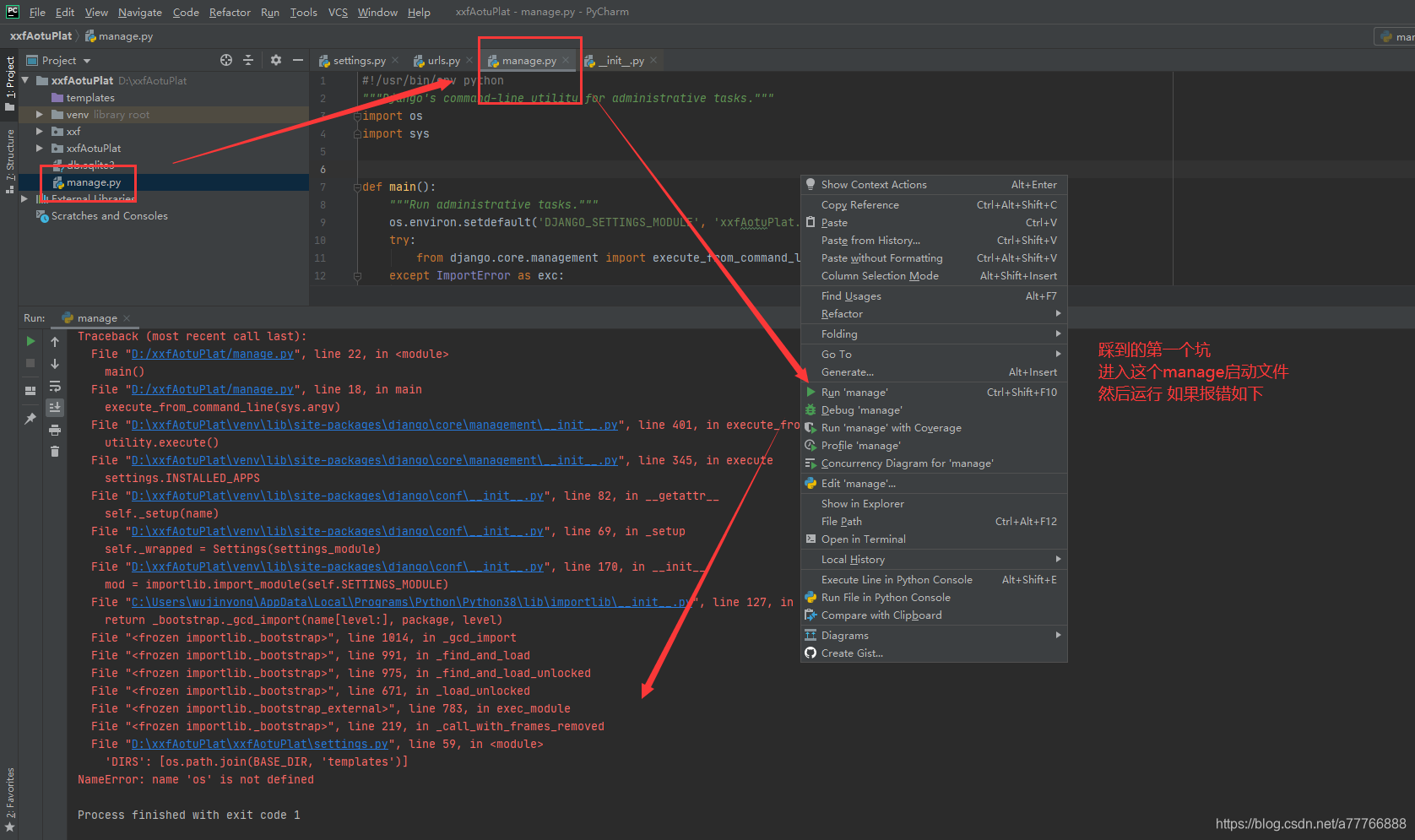Open the VCS menu
Image resolution: width=1415 pixels, height=840 pixels.
338,12
